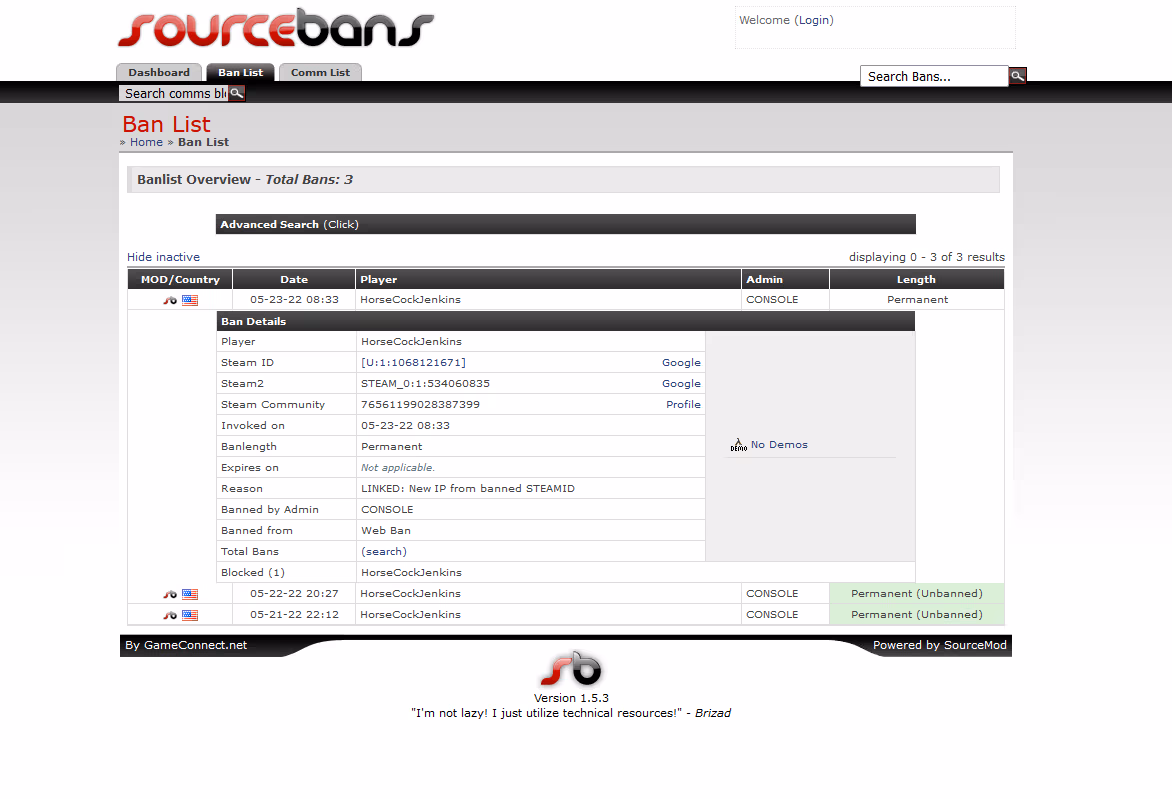Click the mod icon in 05-21-22 22:12 row
The width and height of the screenshot is (1172, 799).
pos(170,615)
